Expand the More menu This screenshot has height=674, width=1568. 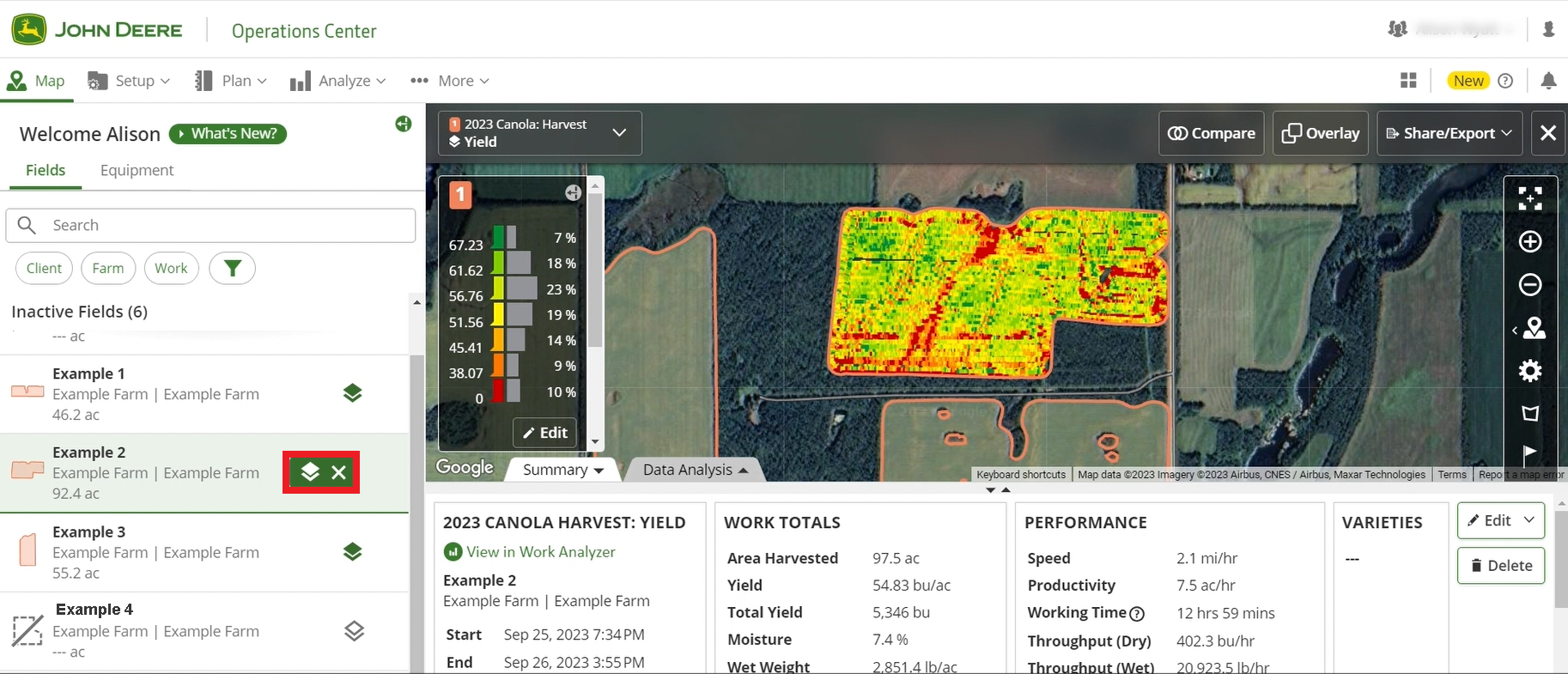click(450, 81)
